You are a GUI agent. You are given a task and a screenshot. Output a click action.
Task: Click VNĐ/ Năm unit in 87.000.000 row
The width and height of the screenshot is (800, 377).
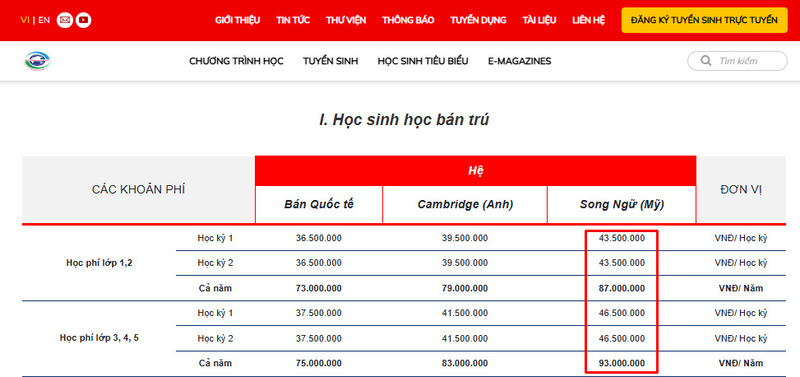tap(741, 288)
